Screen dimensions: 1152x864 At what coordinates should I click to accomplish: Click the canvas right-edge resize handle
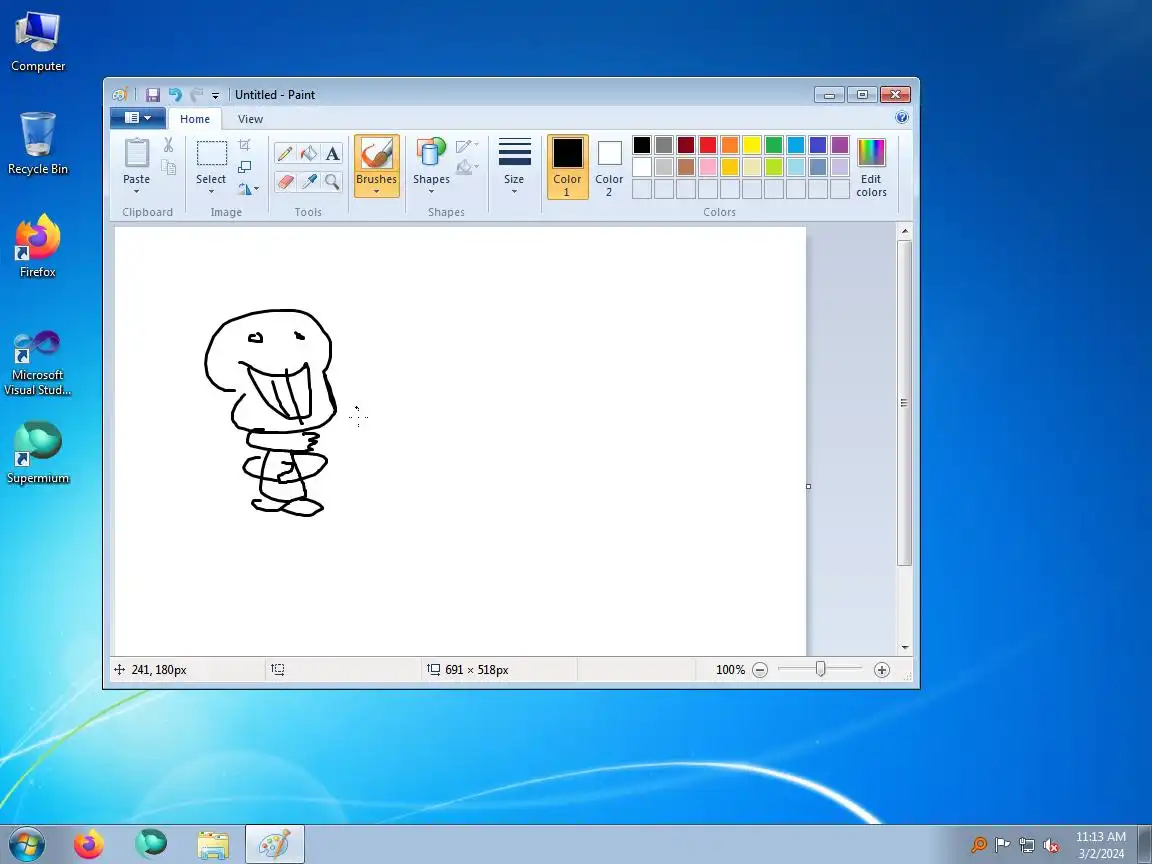808,486
